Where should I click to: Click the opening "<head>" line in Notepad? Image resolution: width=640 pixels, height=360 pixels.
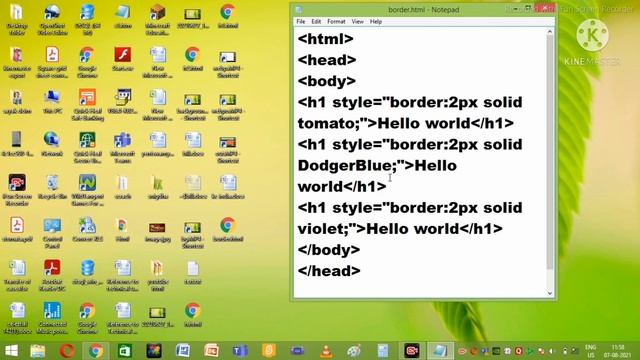[x=327, y=60]
